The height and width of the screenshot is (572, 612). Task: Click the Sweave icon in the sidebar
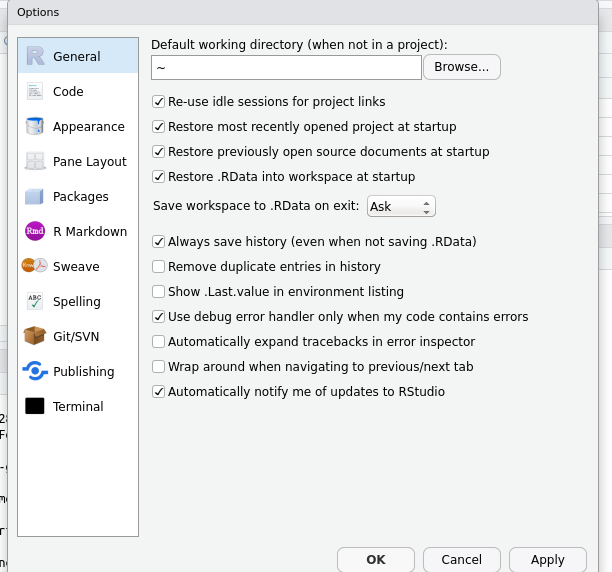tap(35, 267)
